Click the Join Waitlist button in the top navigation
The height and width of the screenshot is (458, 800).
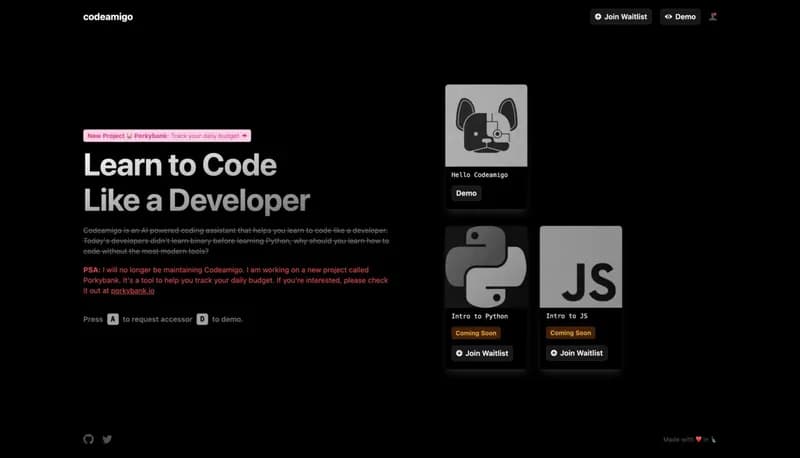tap(621, 17)
